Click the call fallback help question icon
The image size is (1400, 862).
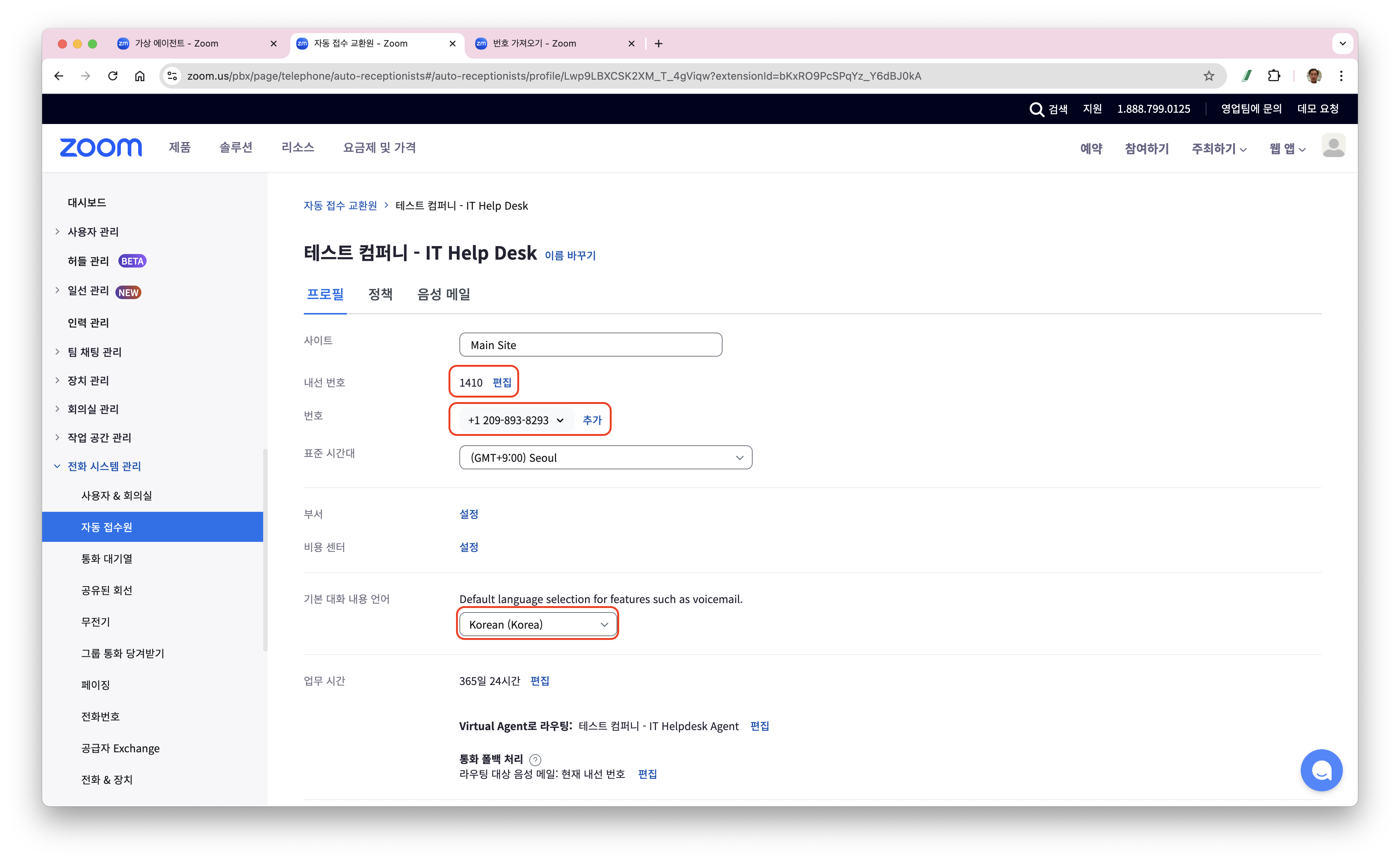coord(535,759)
